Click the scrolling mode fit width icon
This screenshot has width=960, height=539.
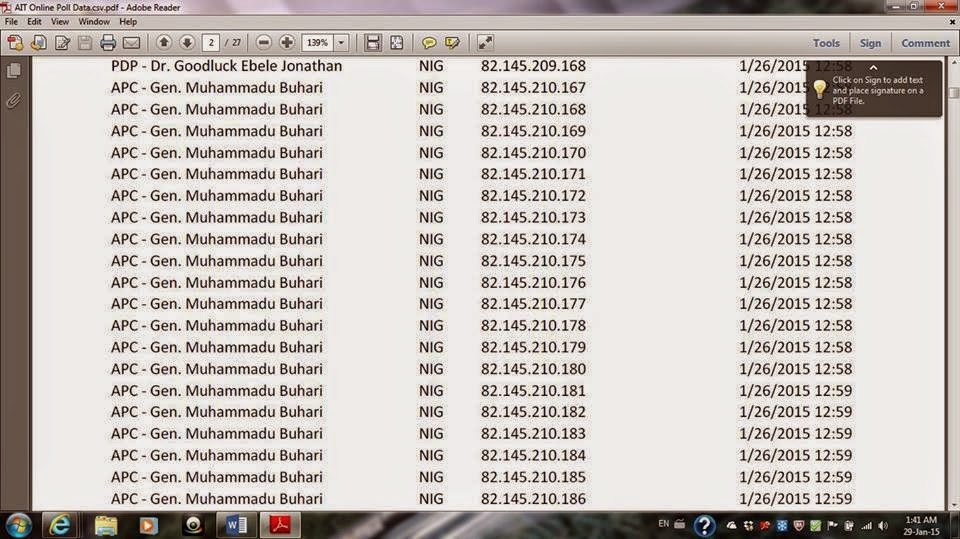tap(372, 43)
